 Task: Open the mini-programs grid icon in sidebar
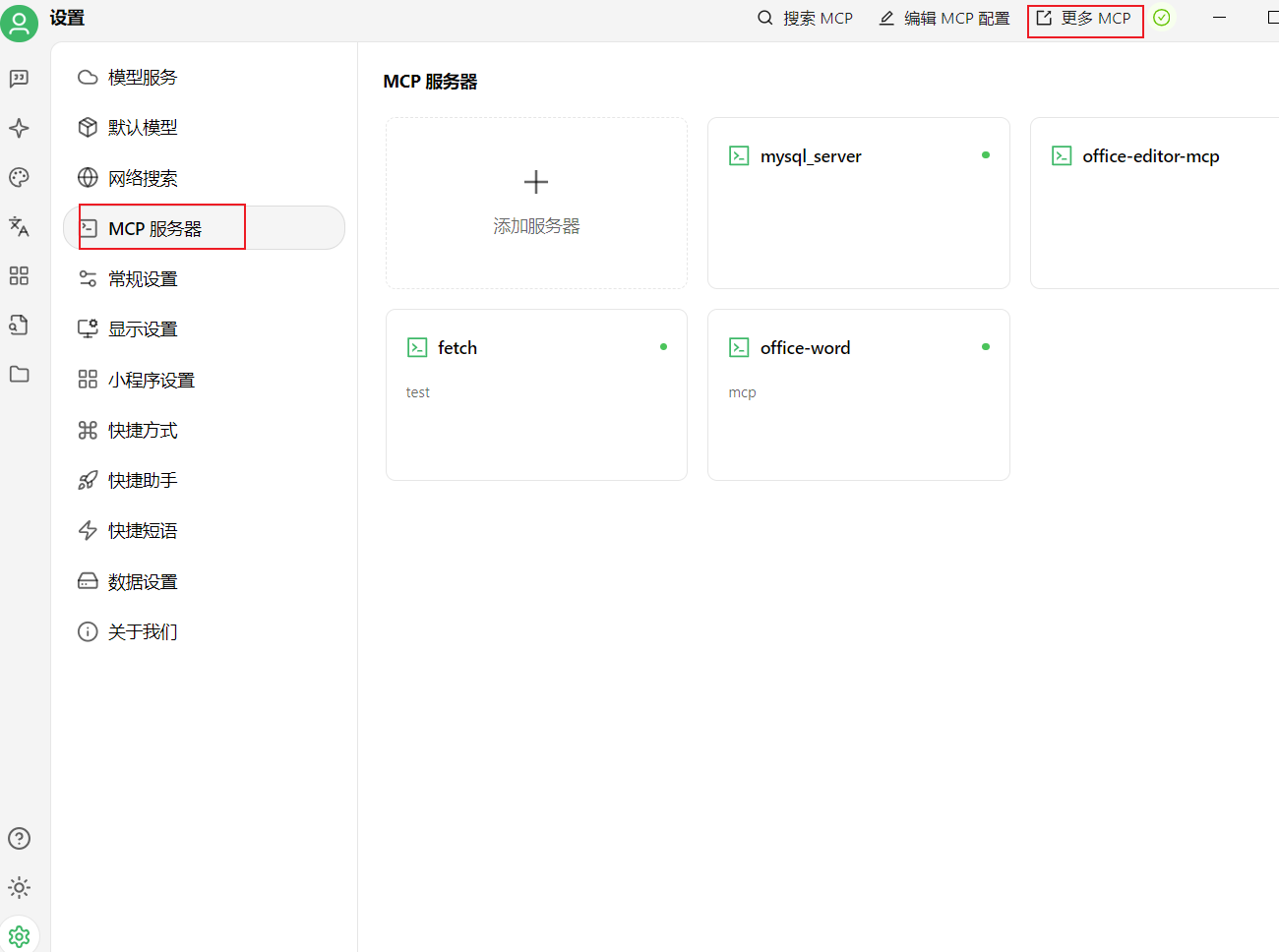coord(19,275)
